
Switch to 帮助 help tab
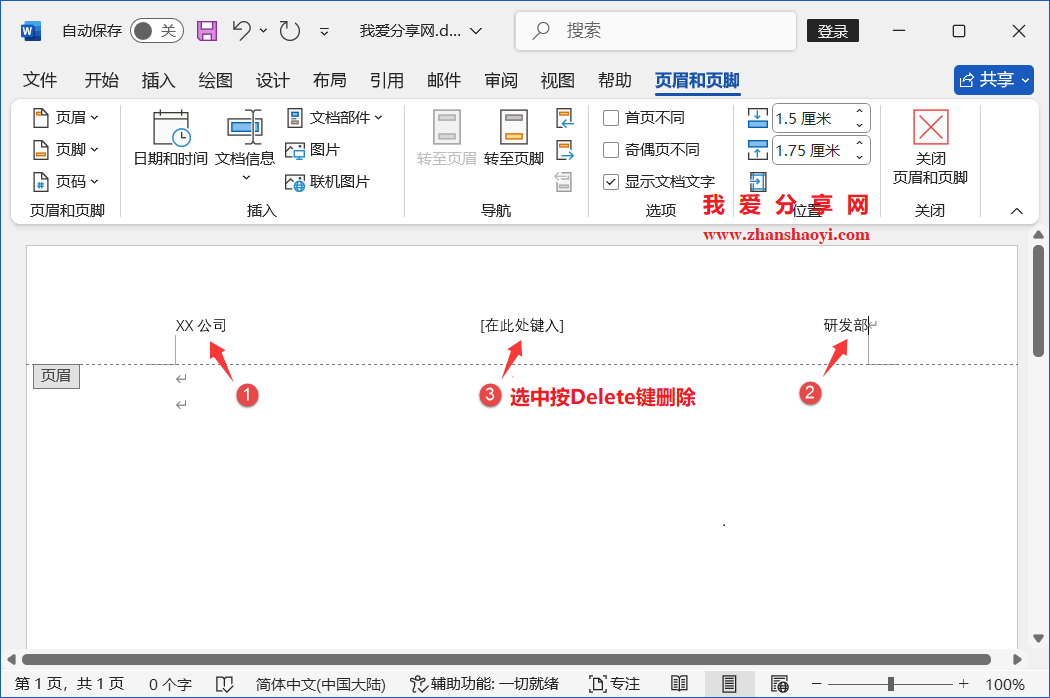coord(615,80)
